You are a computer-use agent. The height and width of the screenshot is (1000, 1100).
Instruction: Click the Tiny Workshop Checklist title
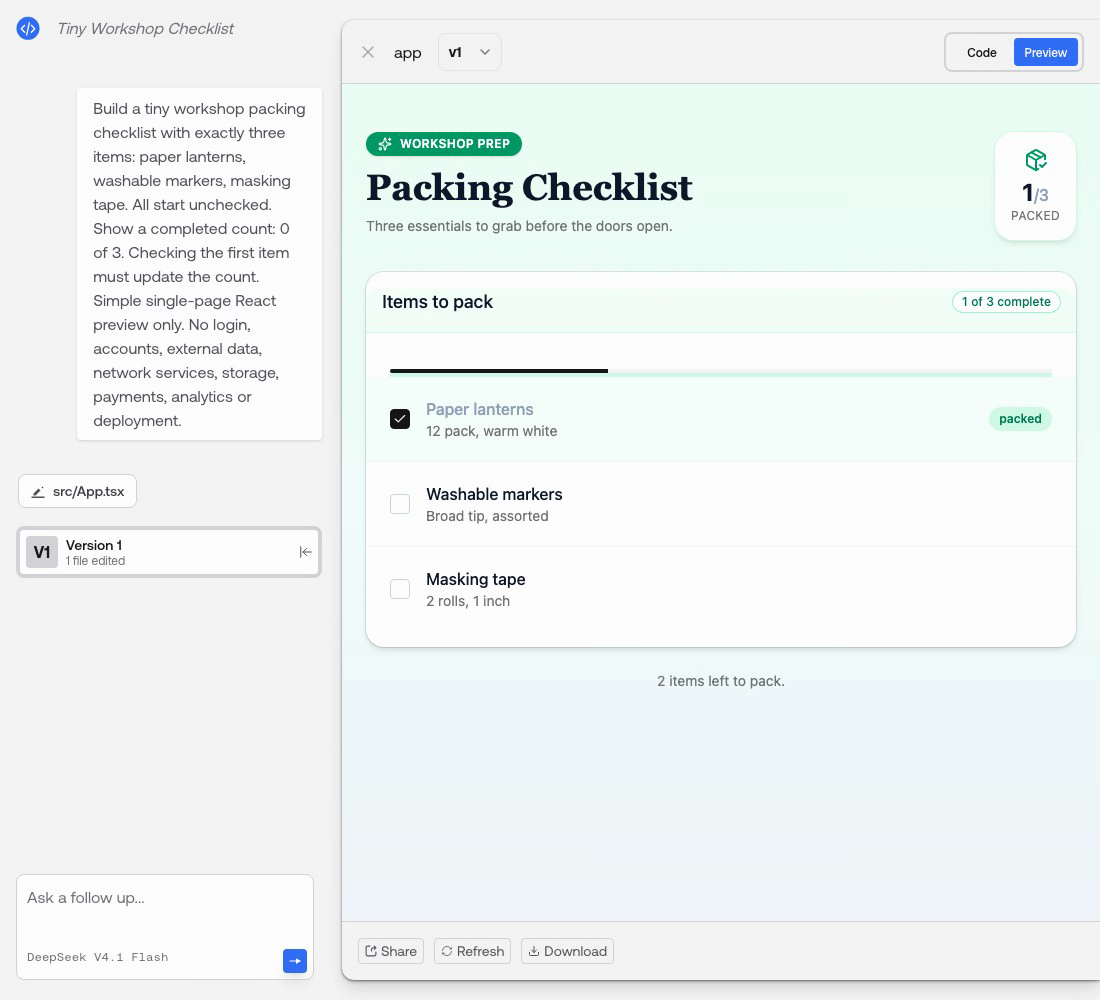pyautogui.click(x=145, y=29)
